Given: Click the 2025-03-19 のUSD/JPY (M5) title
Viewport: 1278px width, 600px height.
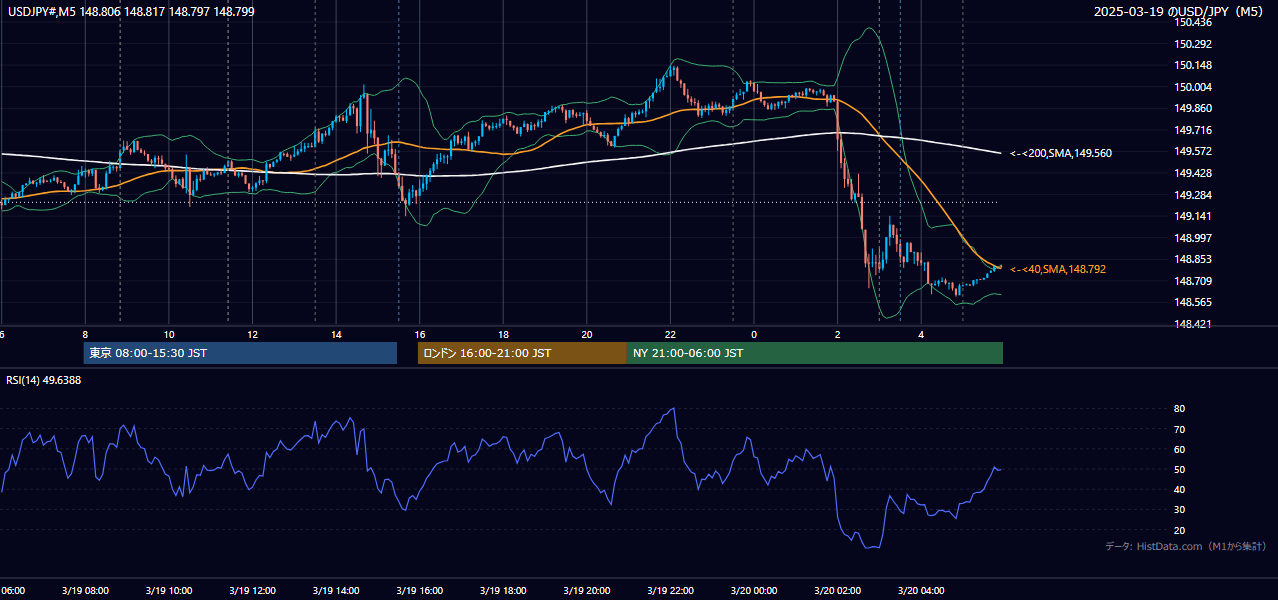Looking at the screenshot, I should (1180, 12).
